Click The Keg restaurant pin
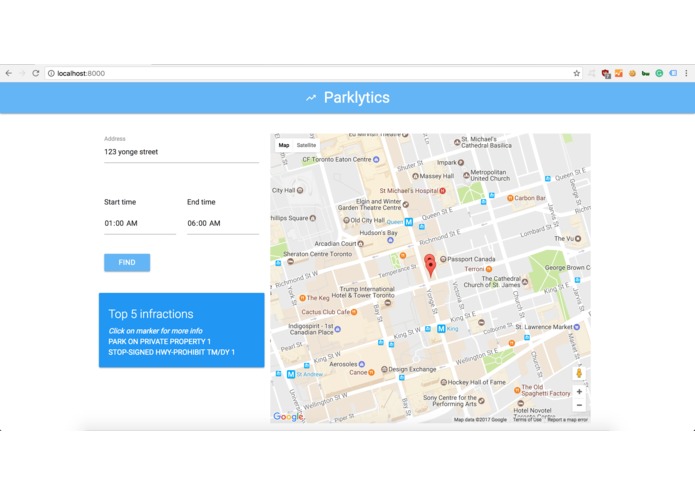Screen dimensions: 695x494 (x=303, y=298)
